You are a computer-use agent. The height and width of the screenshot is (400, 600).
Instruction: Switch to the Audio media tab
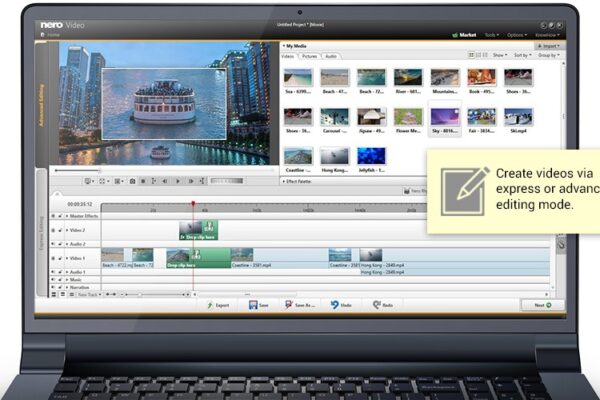coord(331,56)
